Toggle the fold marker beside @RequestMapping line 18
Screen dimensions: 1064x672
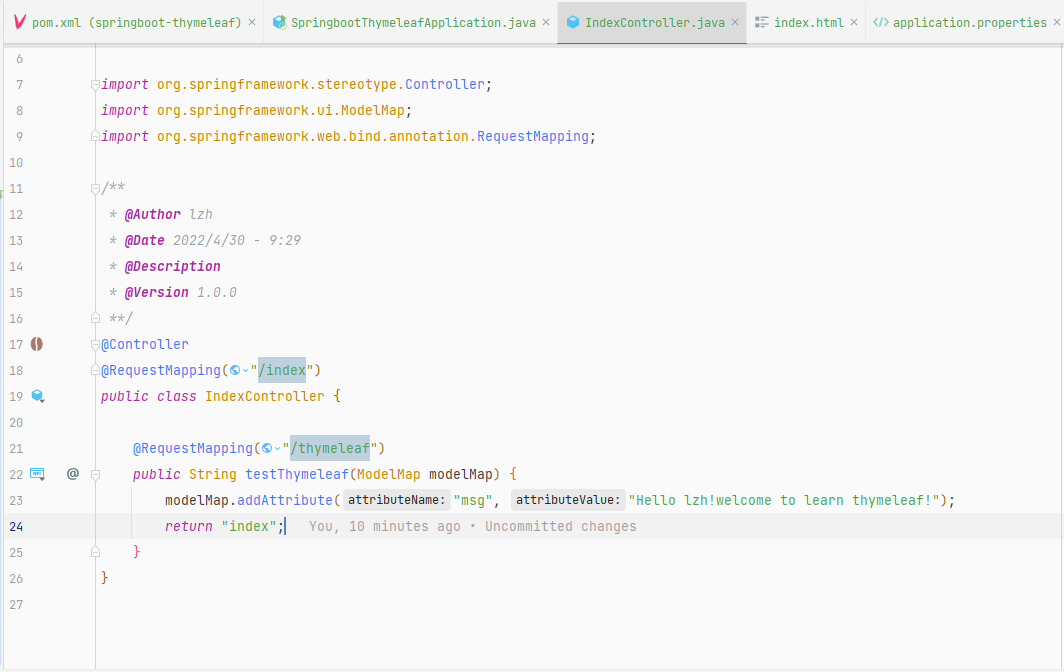coord(95,371)
